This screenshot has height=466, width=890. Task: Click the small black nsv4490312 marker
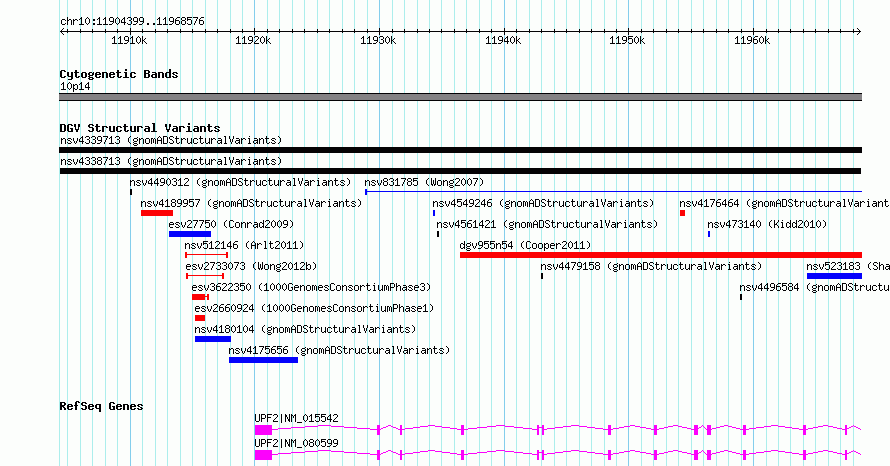(x=131, y=192)
